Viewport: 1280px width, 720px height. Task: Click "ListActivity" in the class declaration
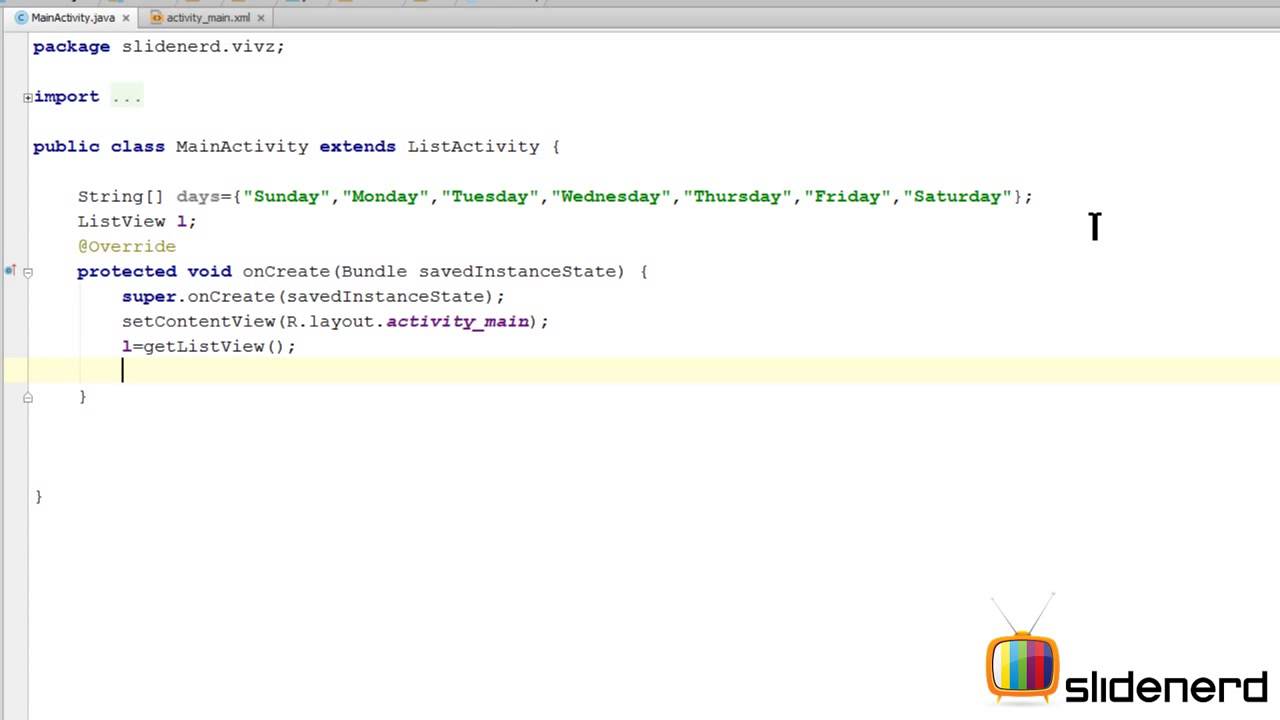473,147
